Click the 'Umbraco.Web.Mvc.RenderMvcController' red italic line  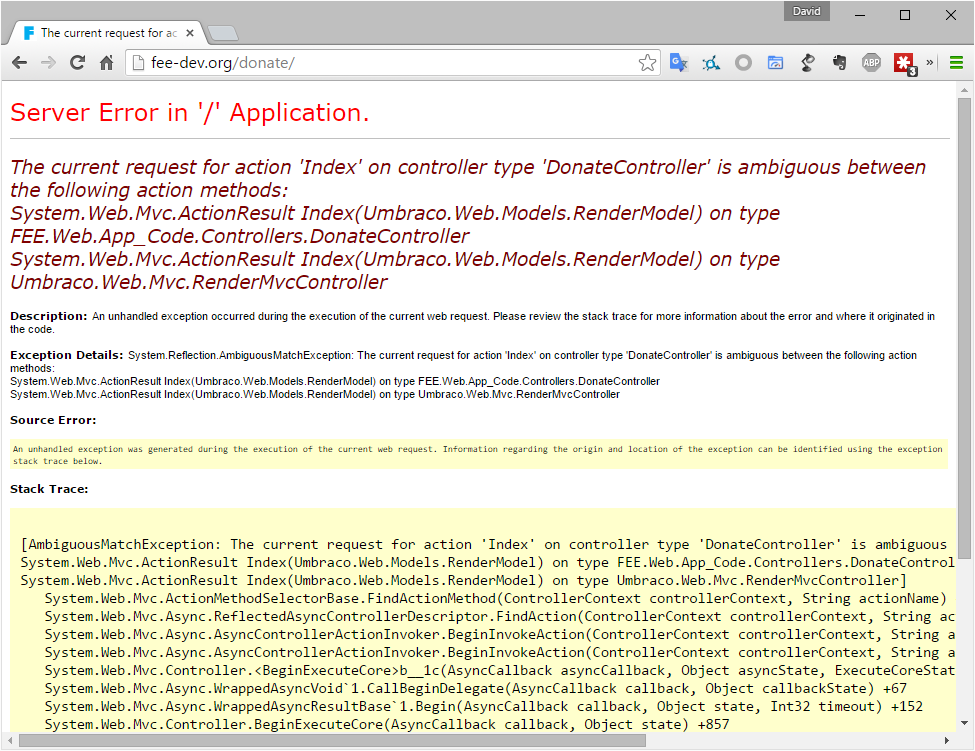click(199, 282)
